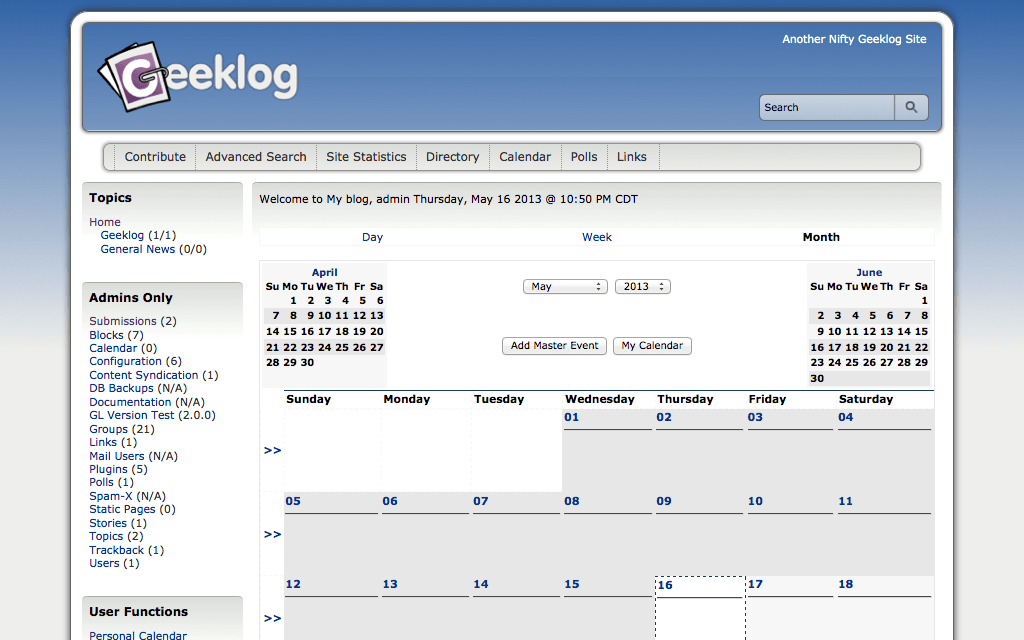The height and width of the screenshot is (640, 1024).
Task: Open the year dropdown showing 2013
Action: (642, 286)
